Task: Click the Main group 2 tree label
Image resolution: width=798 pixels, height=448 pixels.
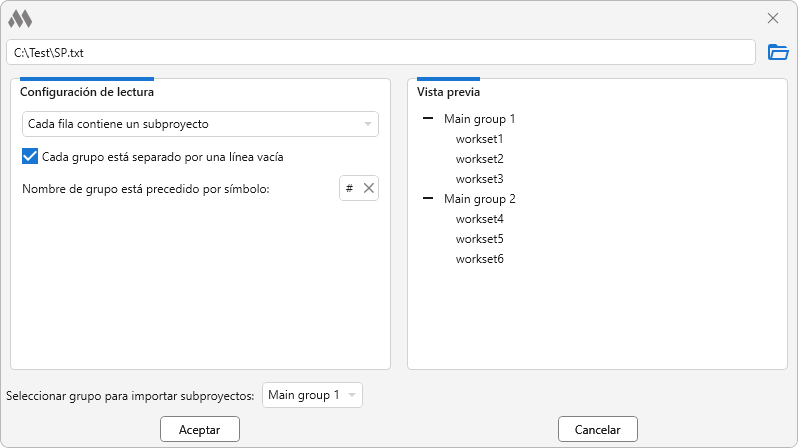Action: pos(479,199)
